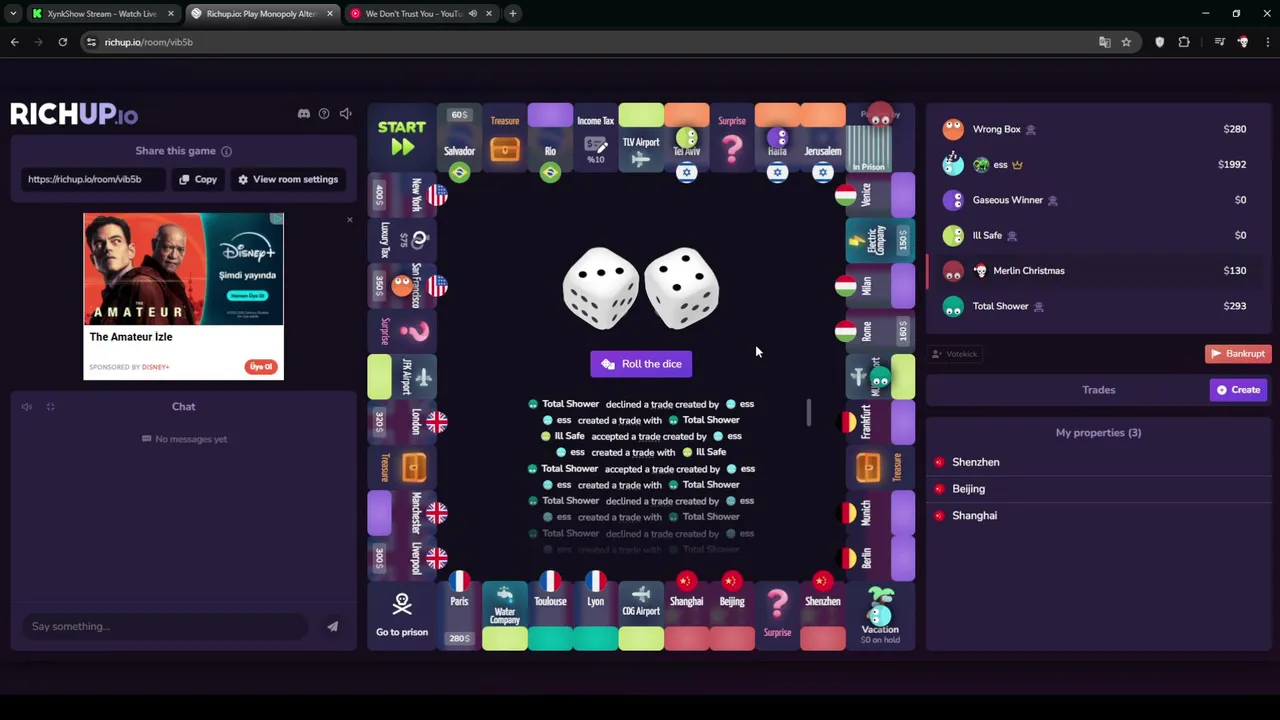Click the Go to prison corner tile
Viewport: 1280px width, 720px height.
(x=402, y=617)
